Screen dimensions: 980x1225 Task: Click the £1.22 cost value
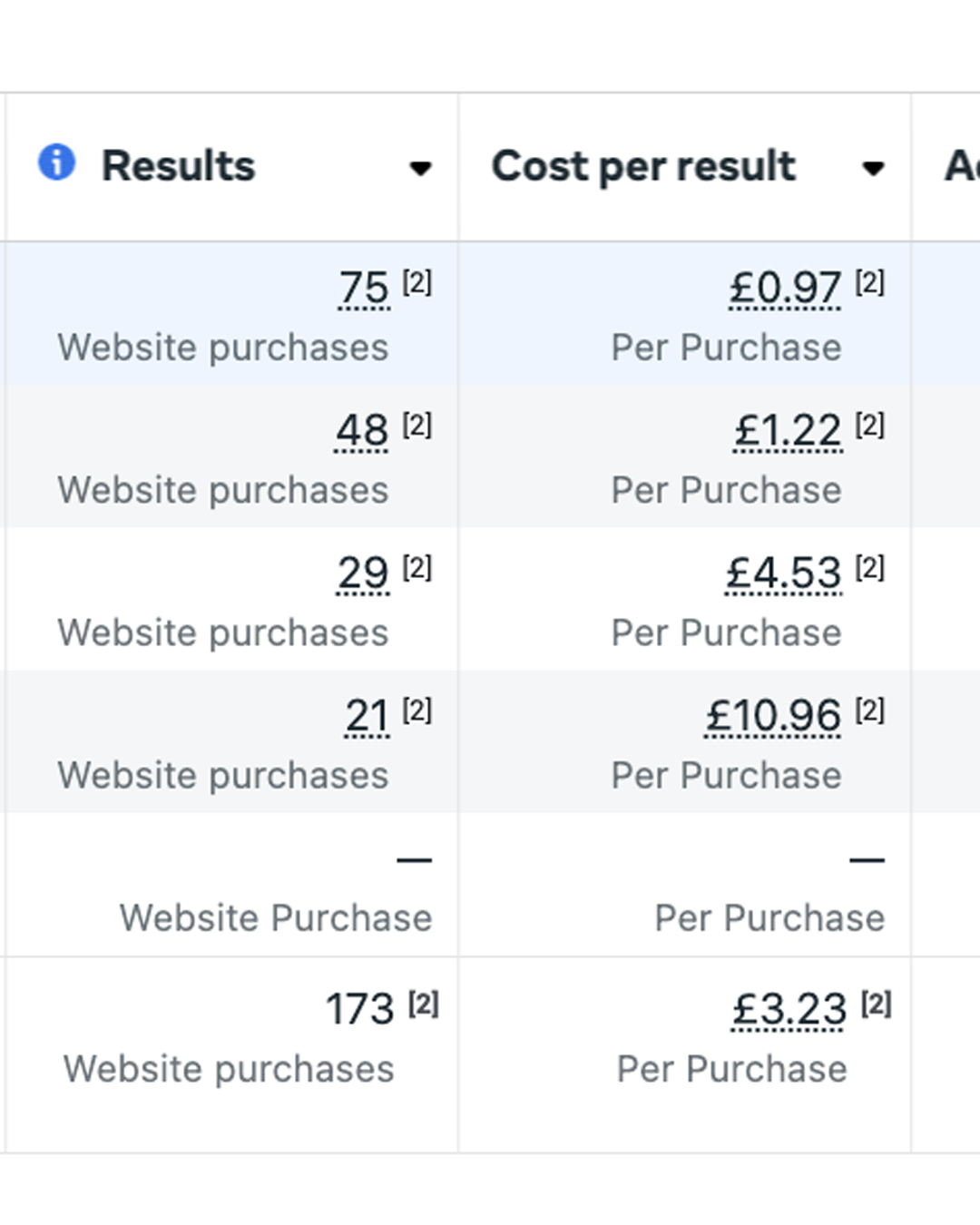tap(788, 430)
